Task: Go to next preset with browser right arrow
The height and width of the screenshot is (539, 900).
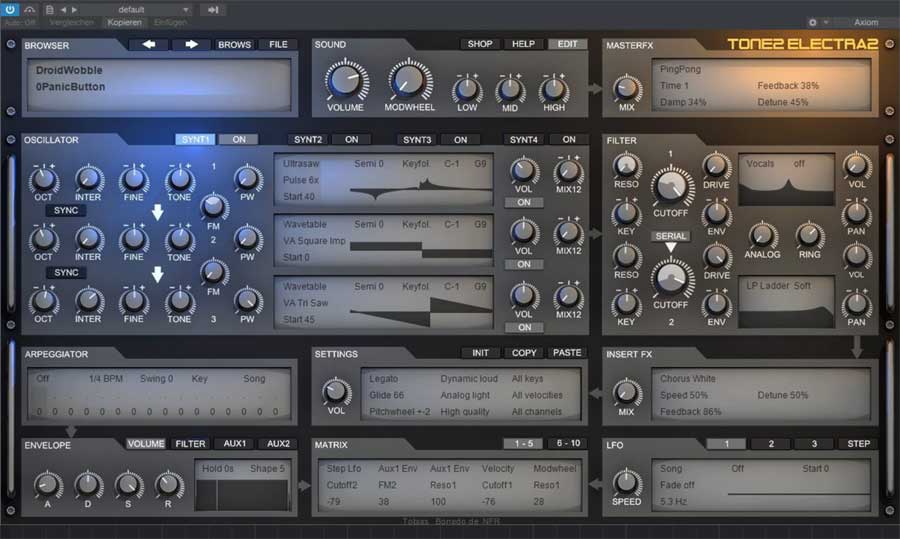Action: tap(191, 44)
